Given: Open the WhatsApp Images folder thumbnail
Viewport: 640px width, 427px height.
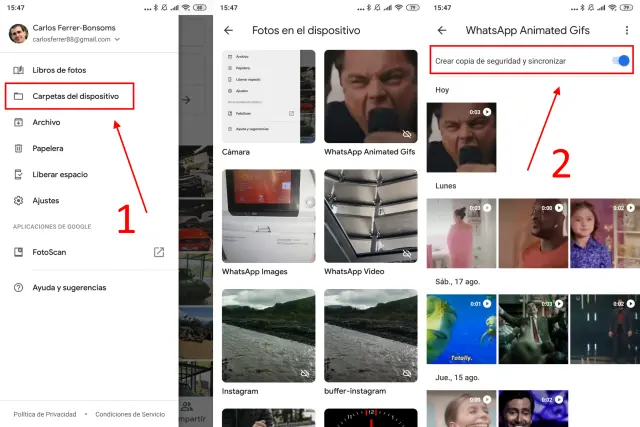Looking at the screenshot, I should 268,215.
